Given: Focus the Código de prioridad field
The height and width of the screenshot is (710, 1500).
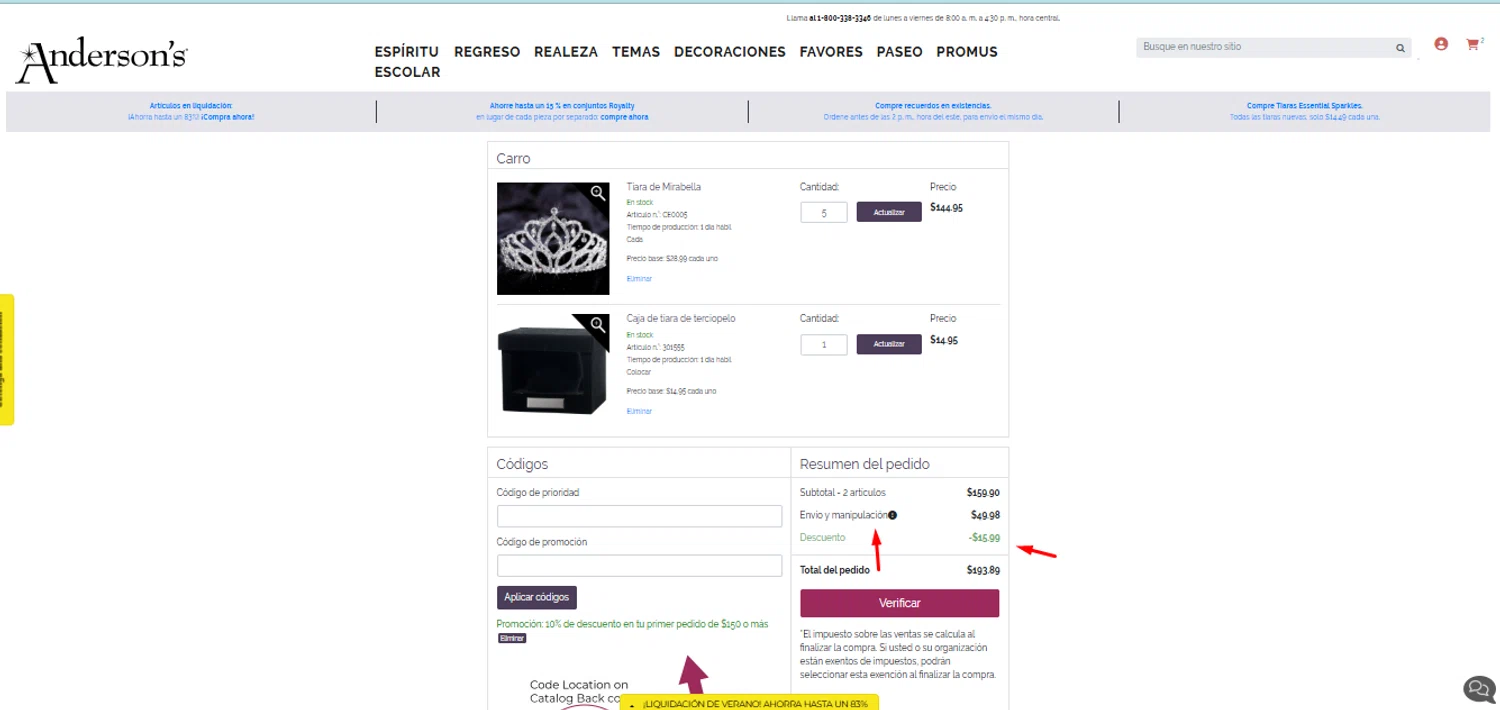Looking at the screenshot, I should 639,516.
